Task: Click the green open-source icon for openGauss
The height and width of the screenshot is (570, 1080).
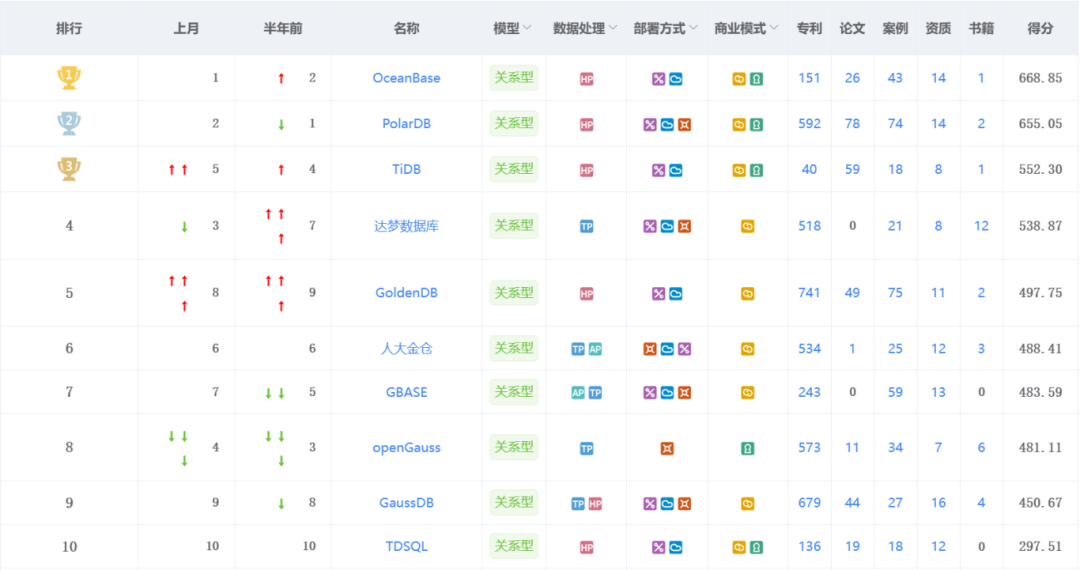Action: (747, 448)
